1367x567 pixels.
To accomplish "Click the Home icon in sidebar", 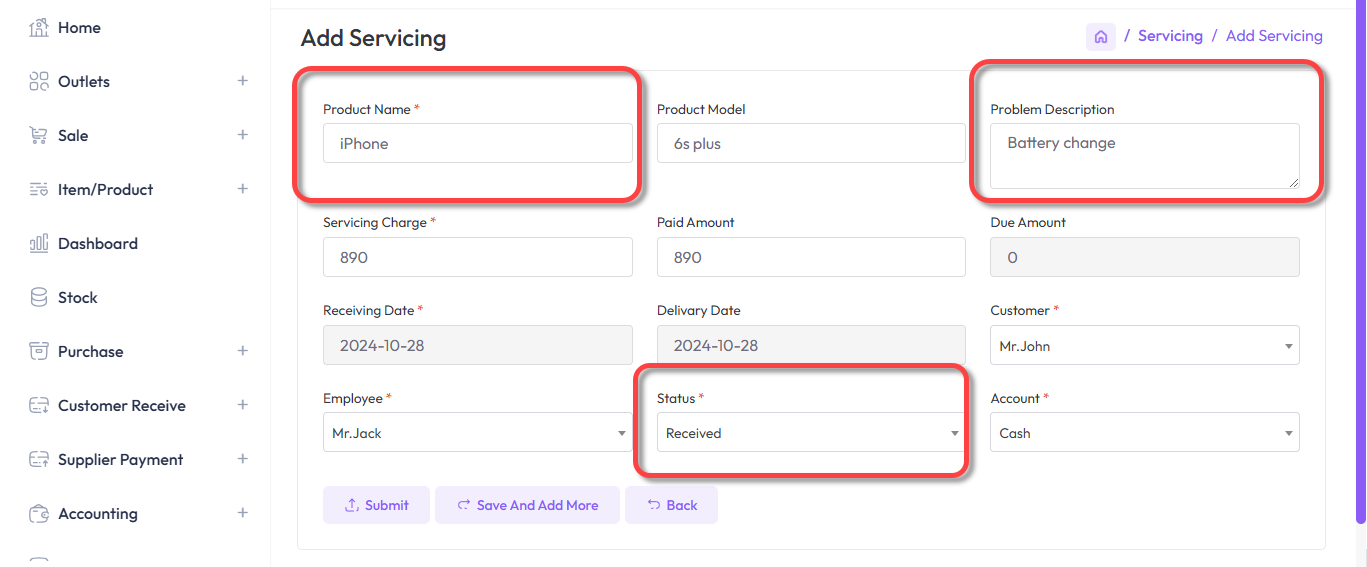I will pyautogui.click(x=39, y=28).
